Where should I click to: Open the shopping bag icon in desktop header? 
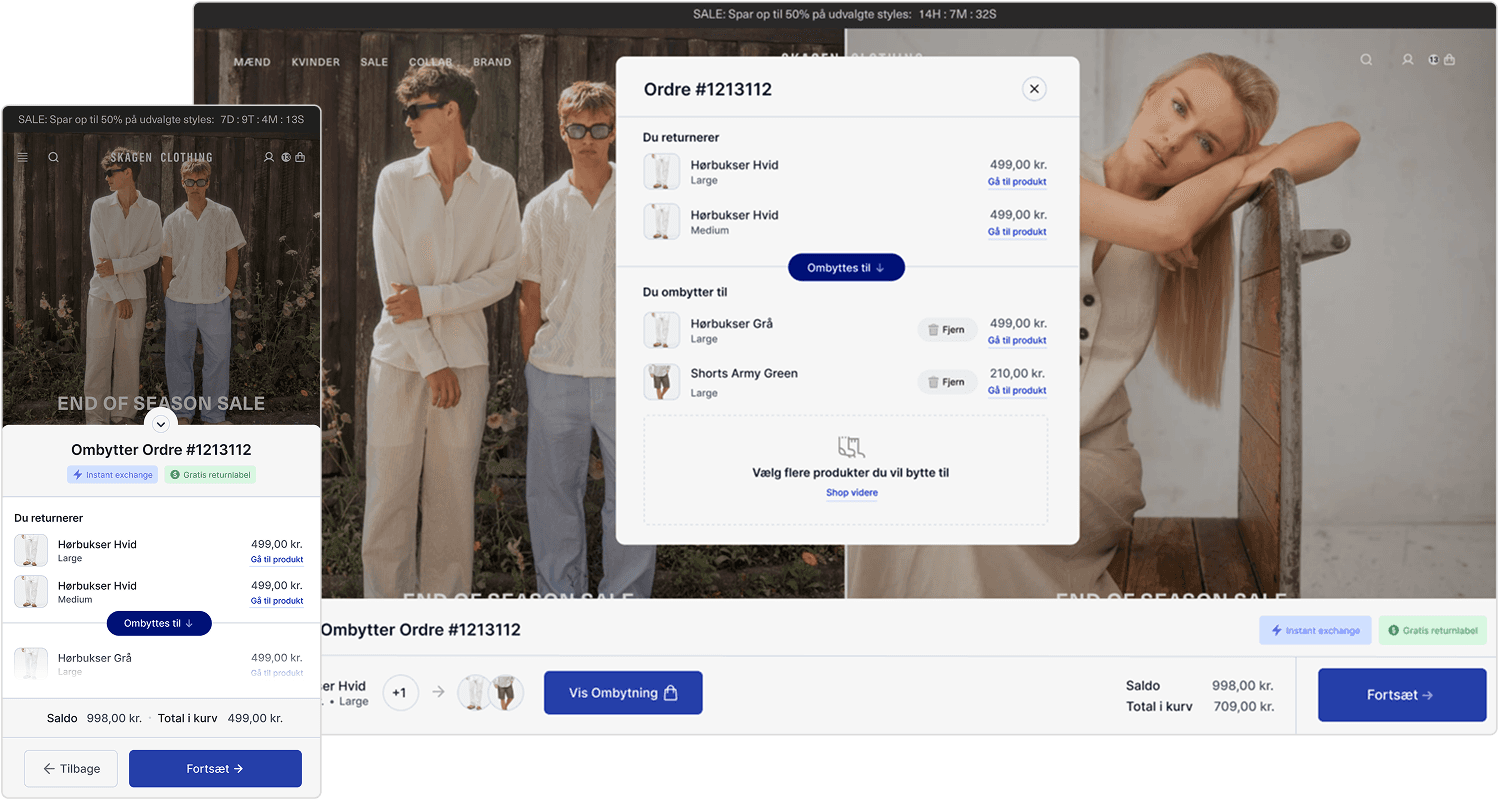click(x=1449, y=60)
